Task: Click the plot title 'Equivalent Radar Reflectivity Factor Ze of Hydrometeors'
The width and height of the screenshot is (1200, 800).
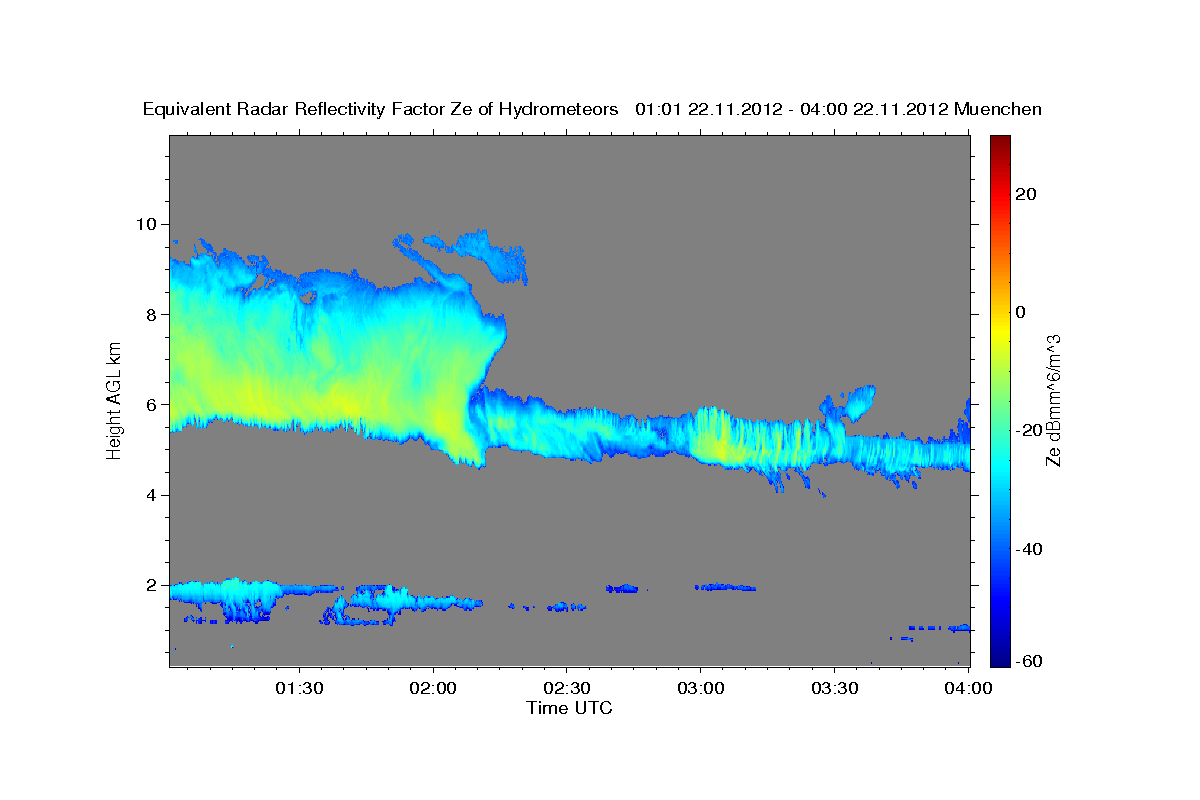Action: [x=381, y=109]
